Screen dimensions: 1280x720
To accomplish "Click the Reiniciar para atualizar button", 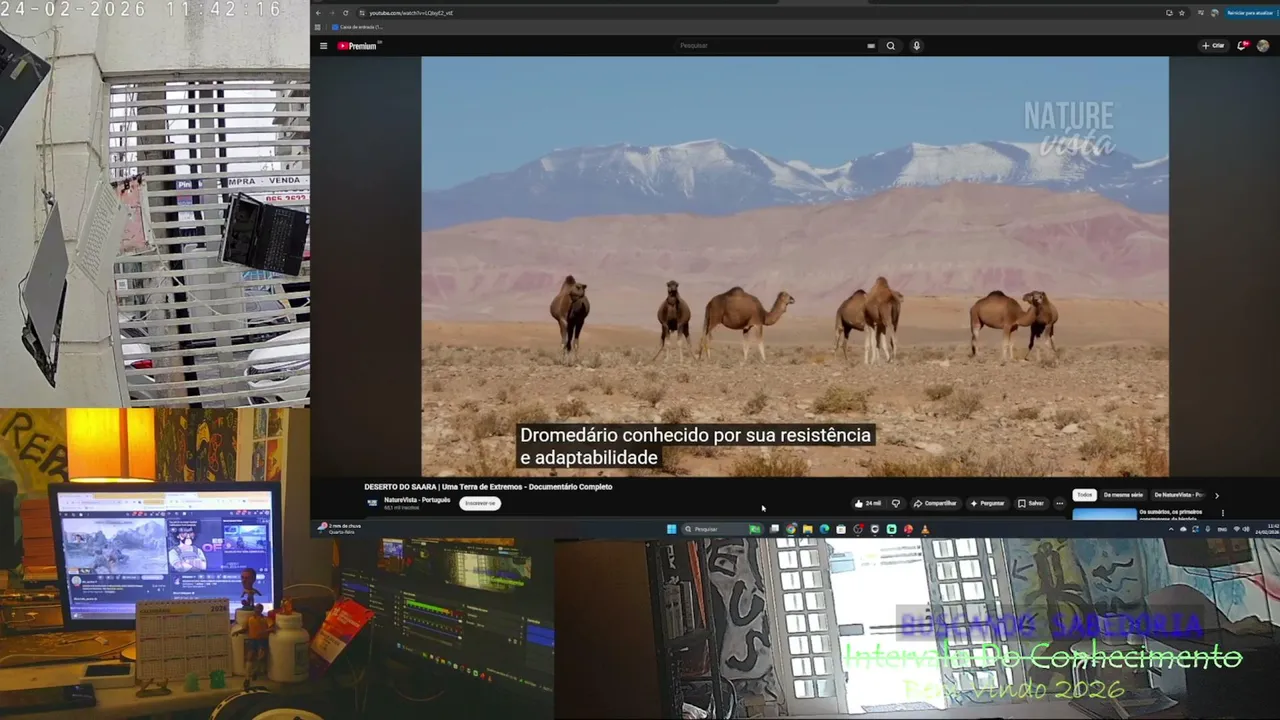I will point(1250,13).
